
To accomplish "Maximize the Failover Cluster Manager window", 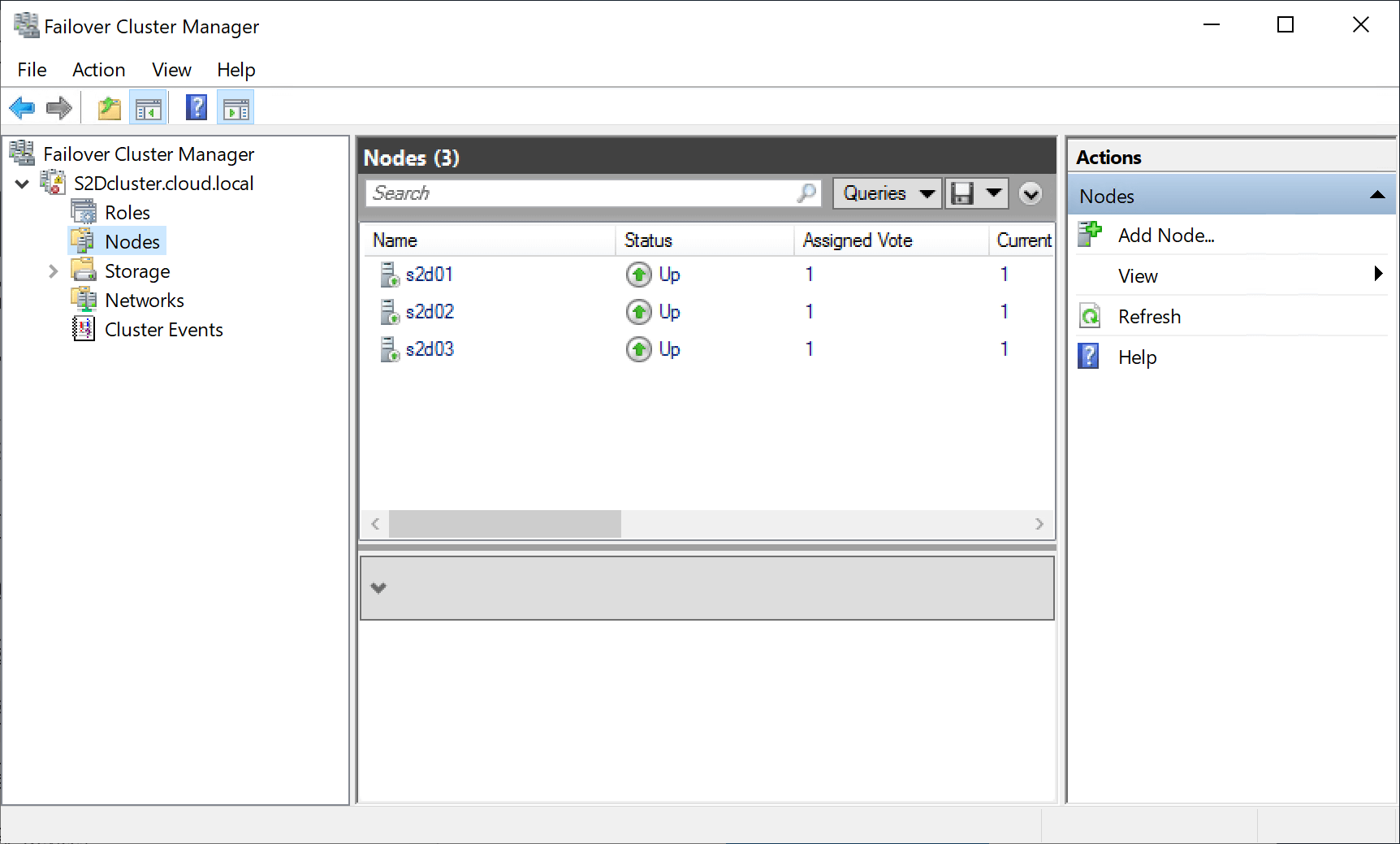I will (x=1285, y=25).
